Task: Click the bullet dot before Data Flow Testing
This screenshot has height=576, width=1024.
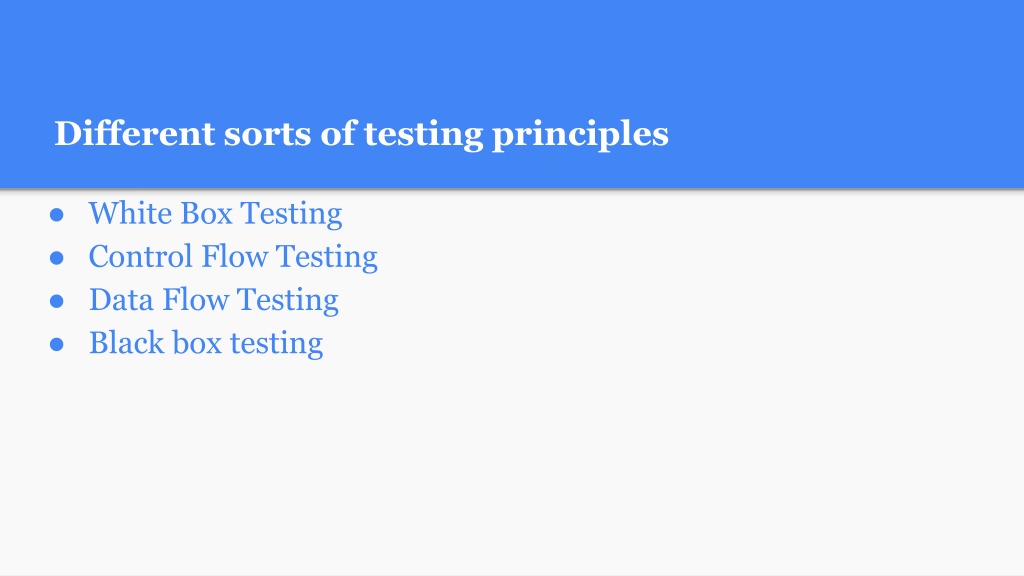Action: (57, 301)
